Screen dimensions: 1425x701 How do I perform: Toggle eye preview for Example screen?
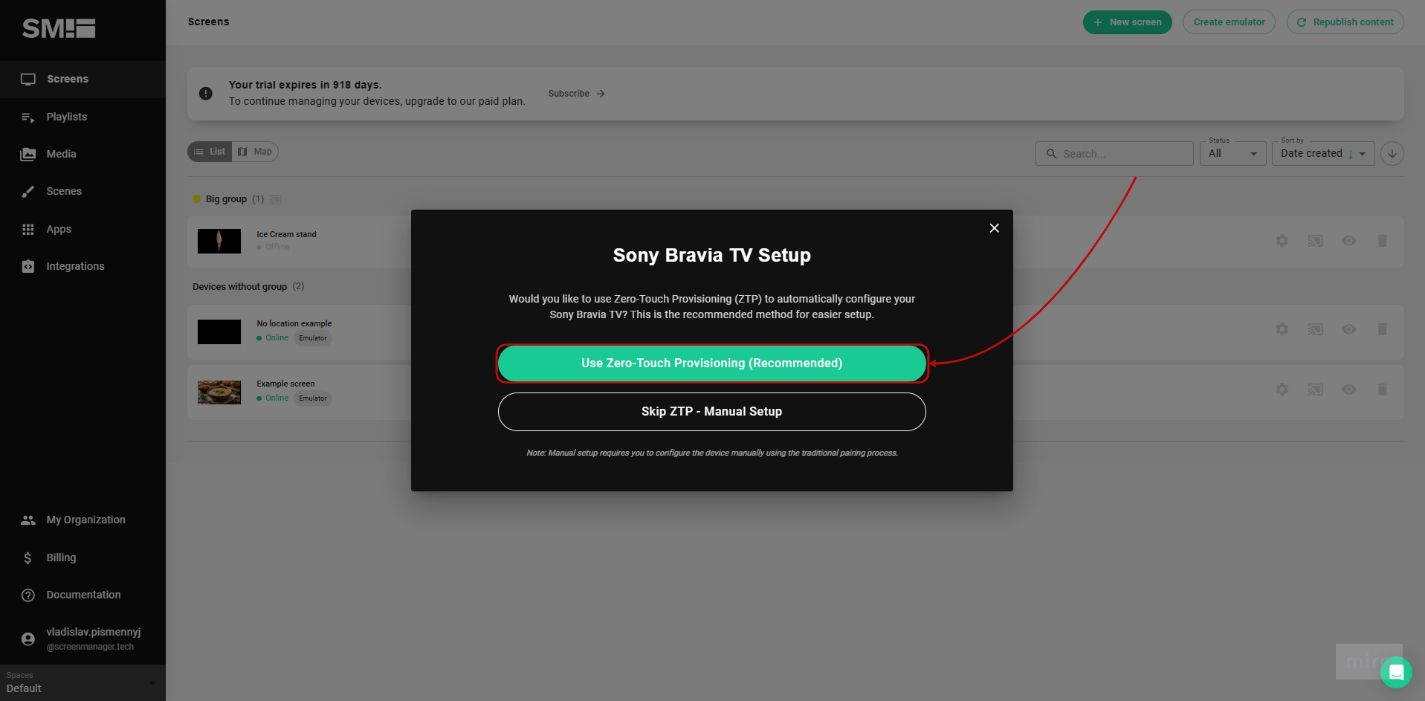[x=1349, y=390]
